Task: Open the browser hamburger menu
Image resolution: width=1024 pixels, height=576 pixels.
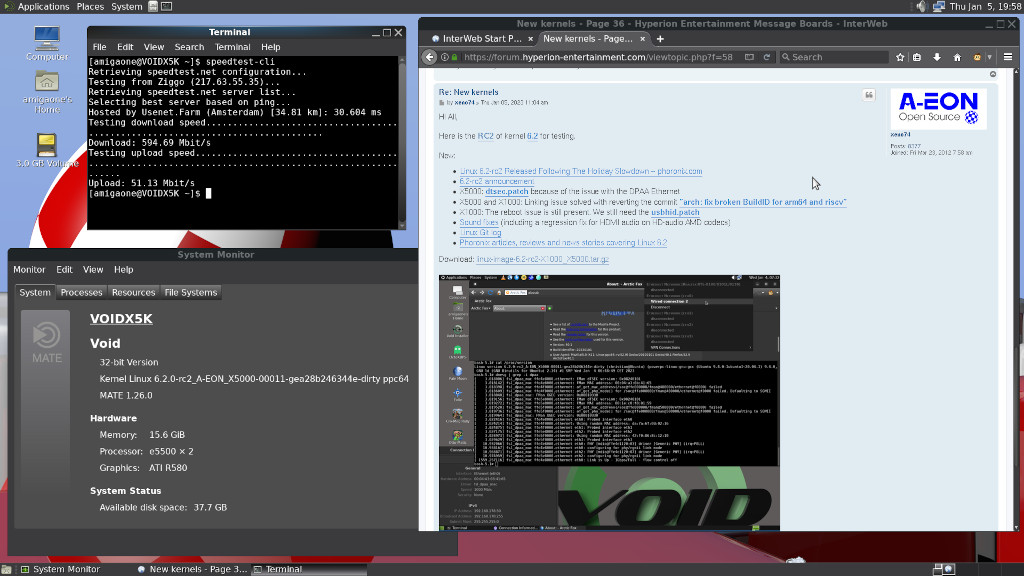Action: click(x=1008, y=57)
